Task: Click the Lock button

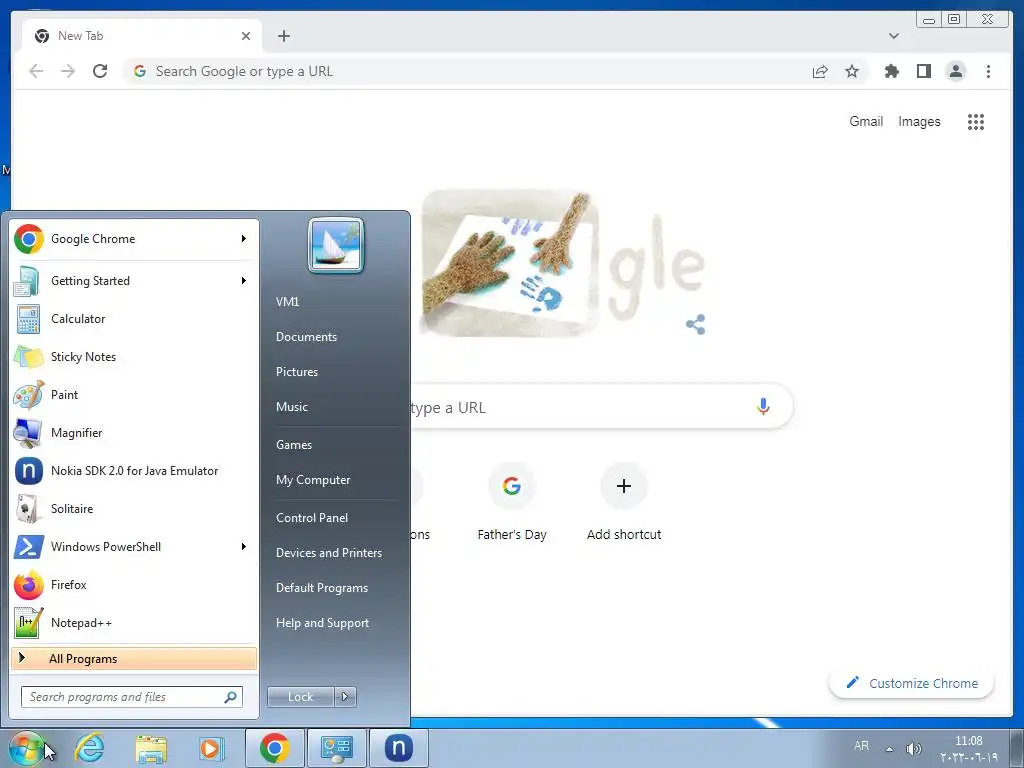Action: [301, 697]
